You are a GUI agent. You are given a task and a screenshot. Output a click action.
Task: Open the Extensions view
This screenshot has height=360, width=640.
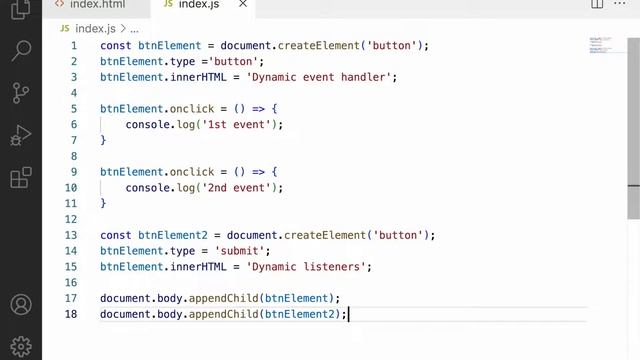click(x=21, y=178)
